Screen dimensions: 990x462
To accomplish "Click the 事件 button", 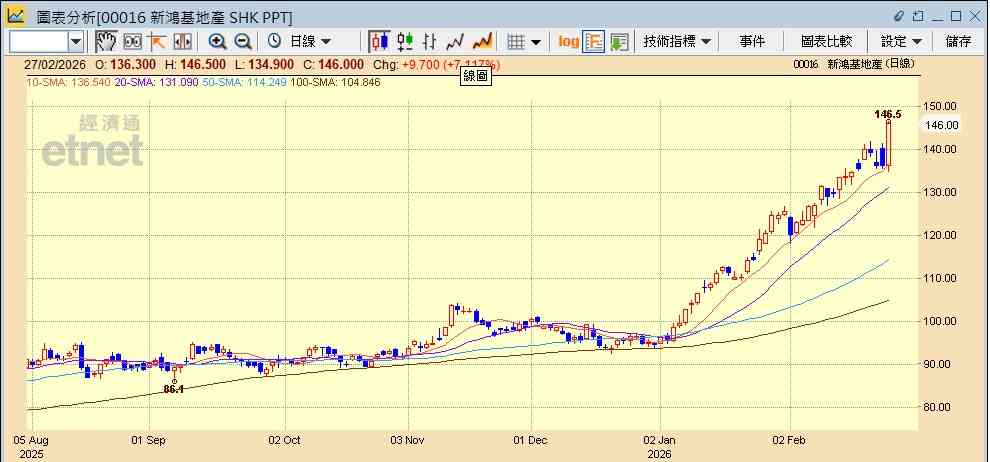I will 752,42.
